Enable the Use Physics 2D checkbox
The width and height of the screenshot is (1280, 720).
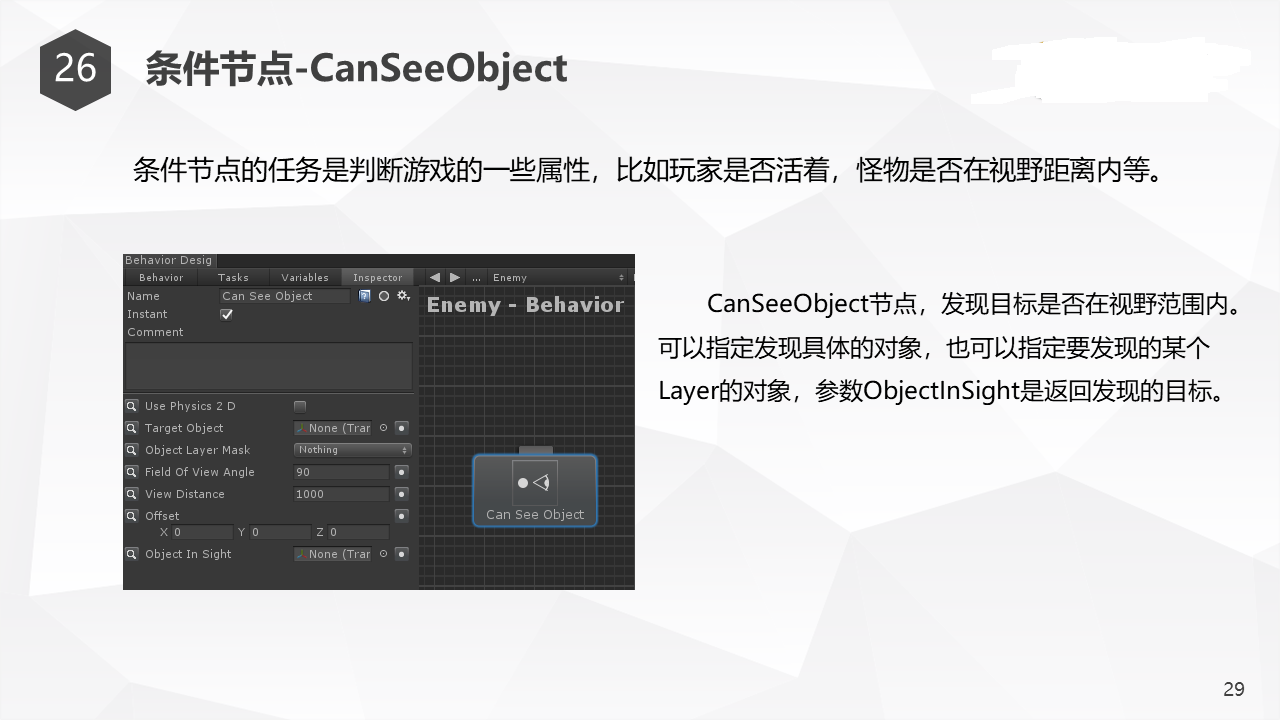pos(300,406)
